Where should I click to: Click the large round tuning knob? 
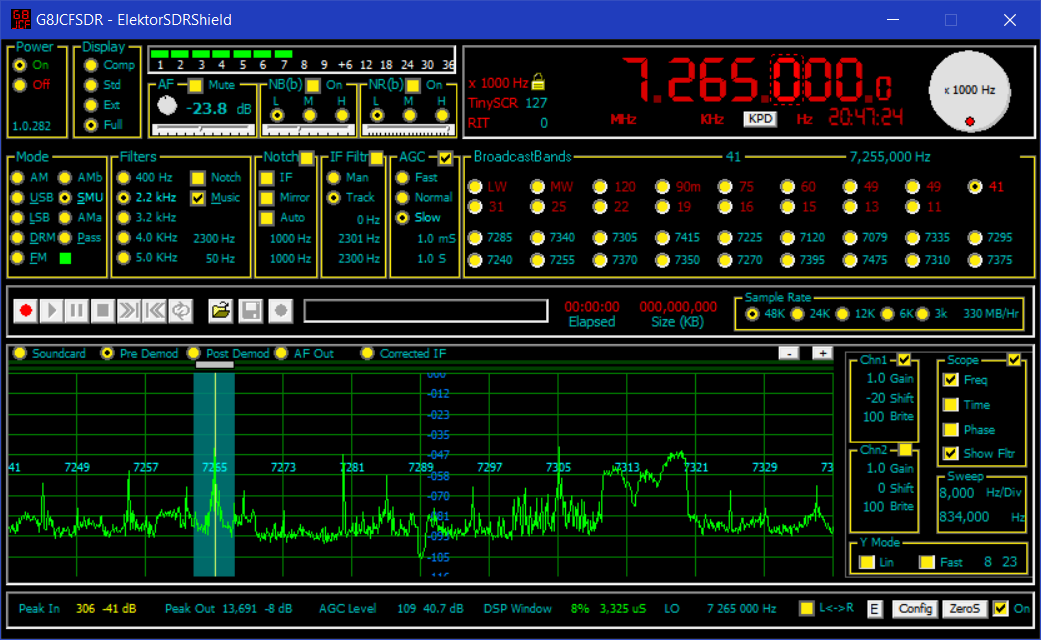pos(969,91)
